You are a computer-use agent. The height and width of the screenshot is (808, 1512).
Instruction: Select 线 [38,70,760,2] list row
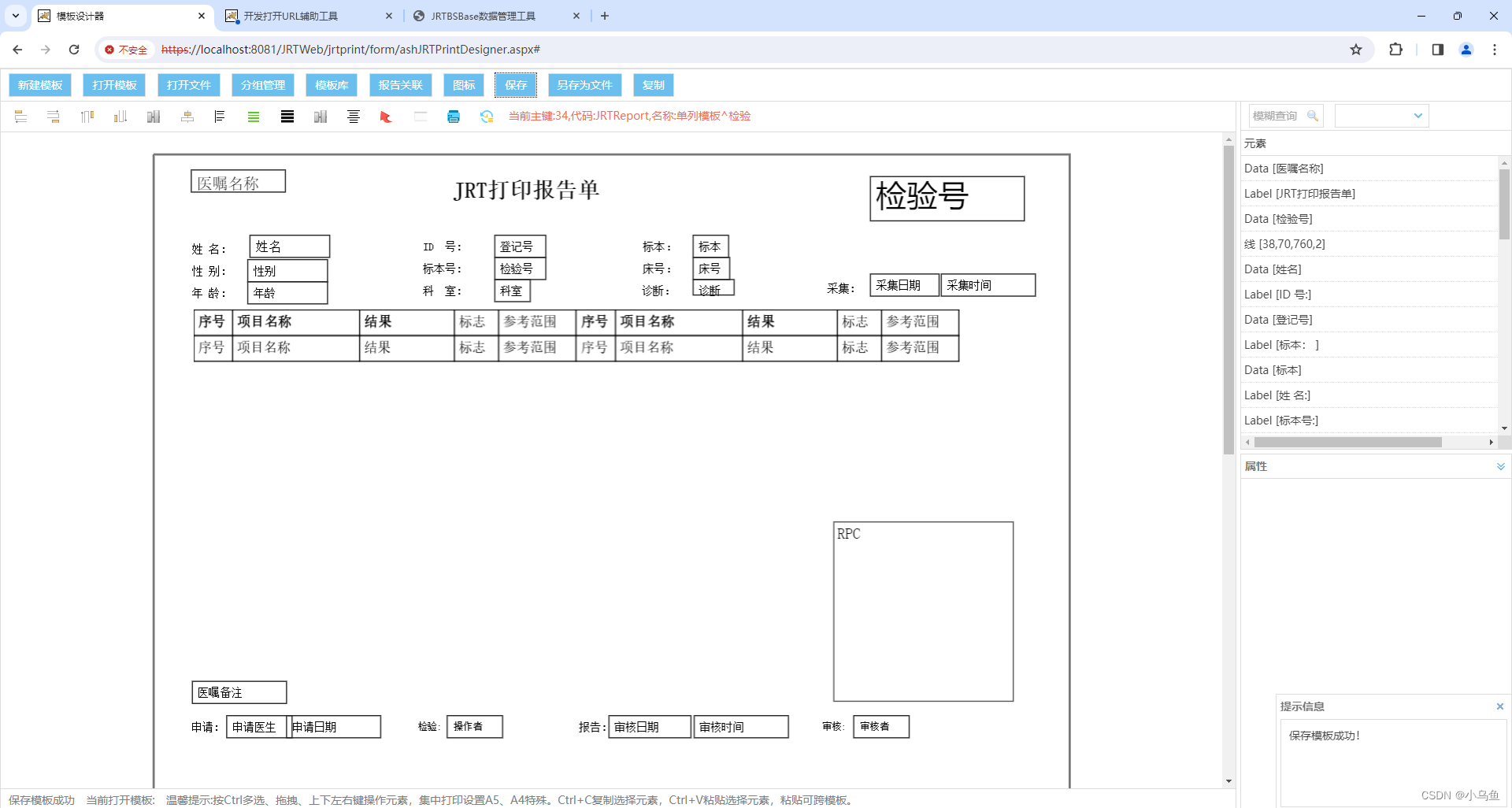click(x=1370, y=244)
